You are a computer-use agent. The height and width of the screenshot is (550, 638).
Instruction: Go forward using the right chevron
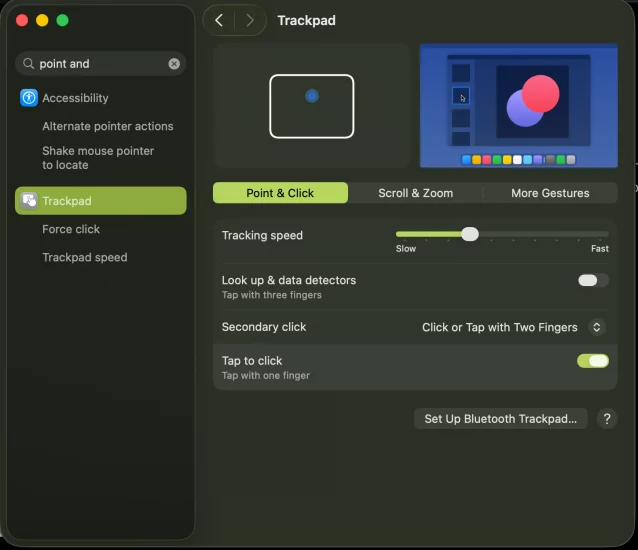tap(250, 20)
